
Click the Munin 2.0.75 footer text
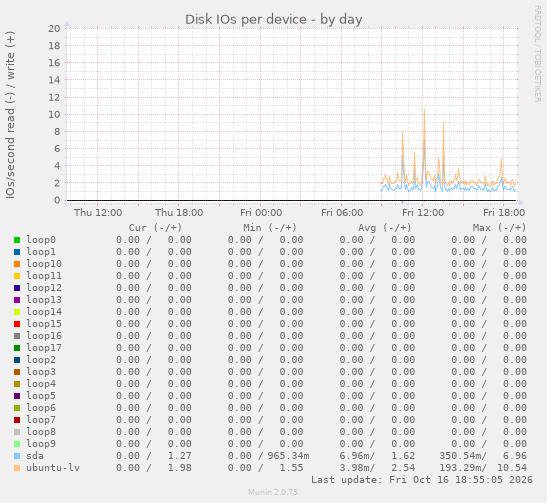[273, 492]
